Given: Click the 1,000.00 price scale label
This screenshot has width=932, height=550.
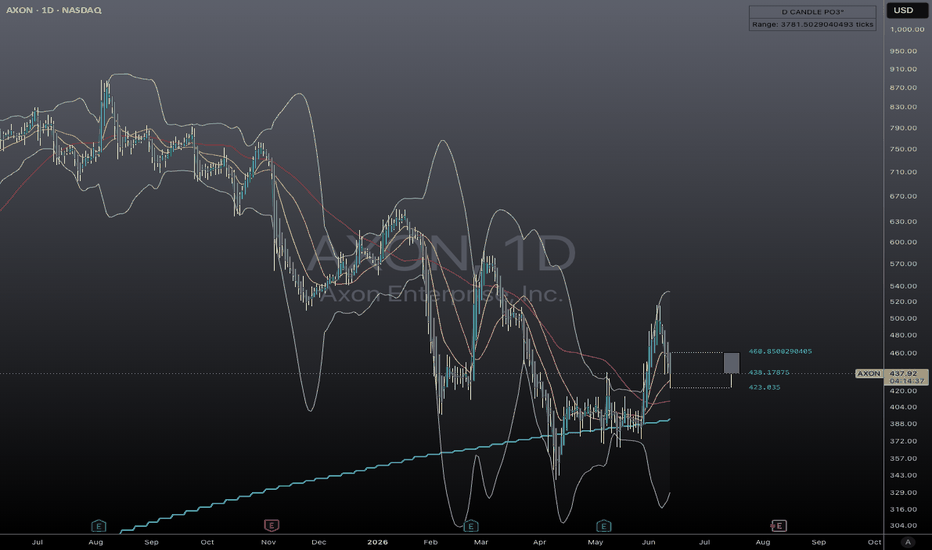Looking at the screenshot, I should 907,29.
